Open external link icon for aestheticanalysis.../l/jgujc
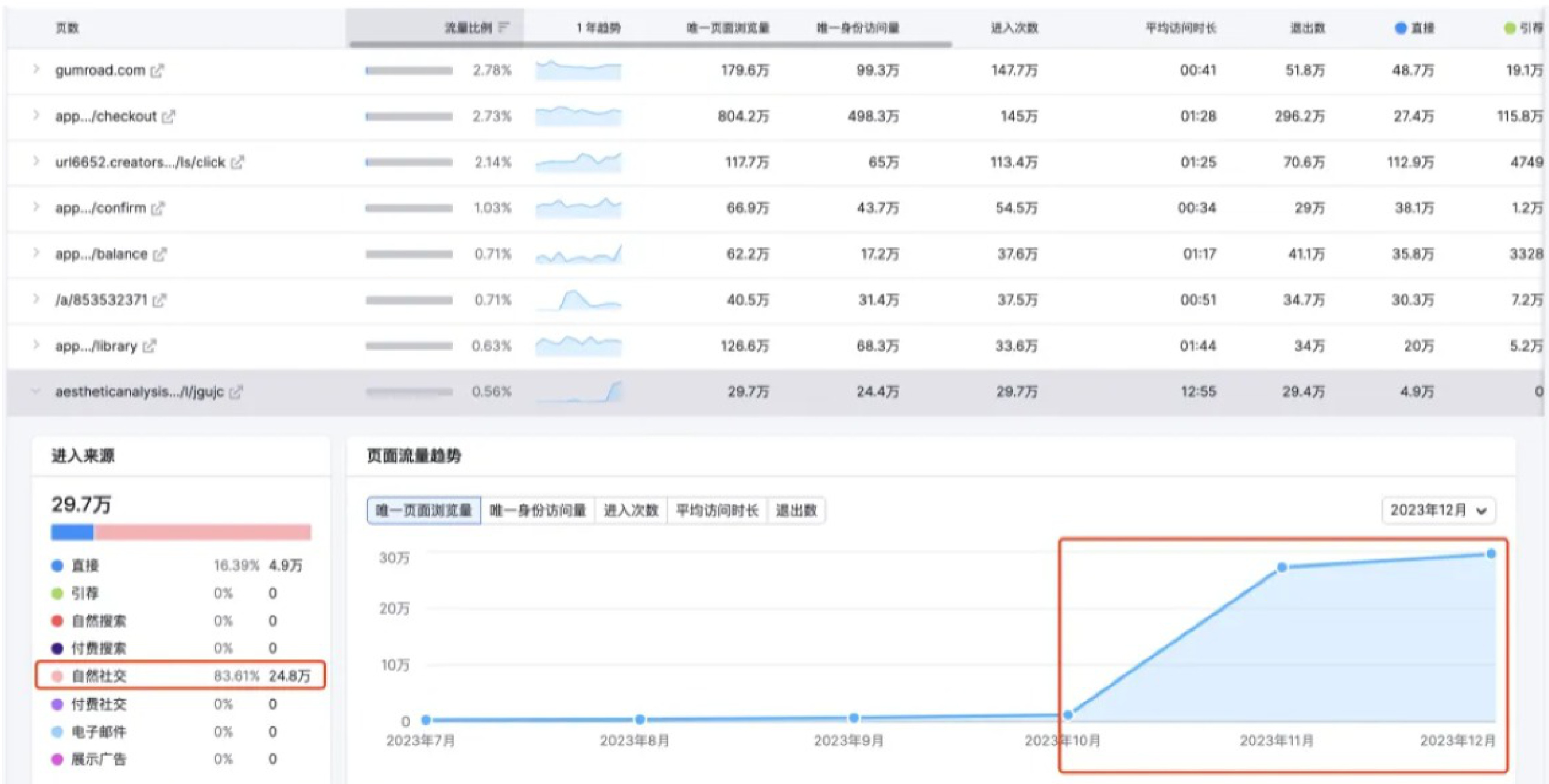 (236, 392)
